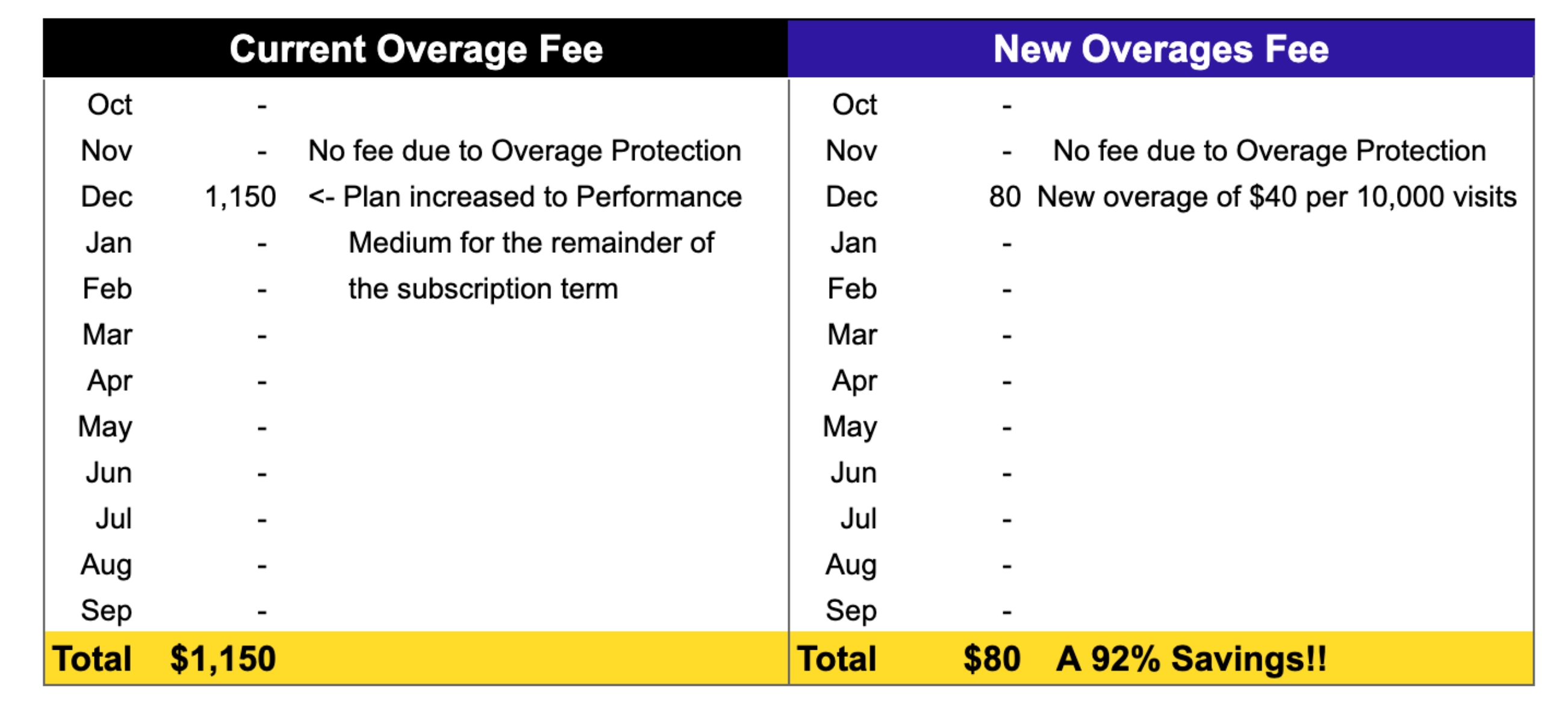Select Medium for the remainder of text
This screenshot has height=719, width=1568.
coord(530,242)
